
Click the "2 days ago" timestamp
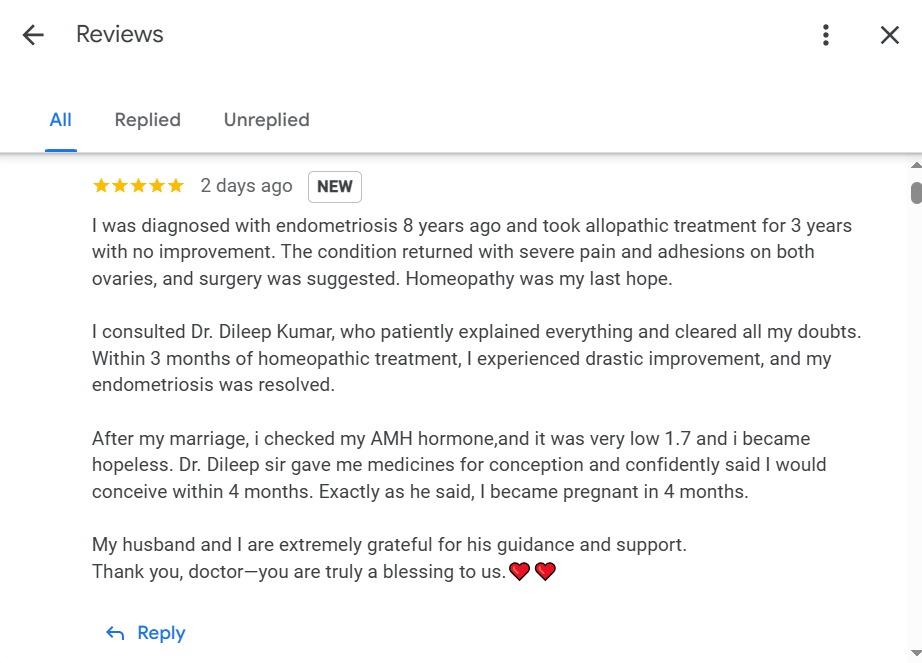[x=246, y=186]
